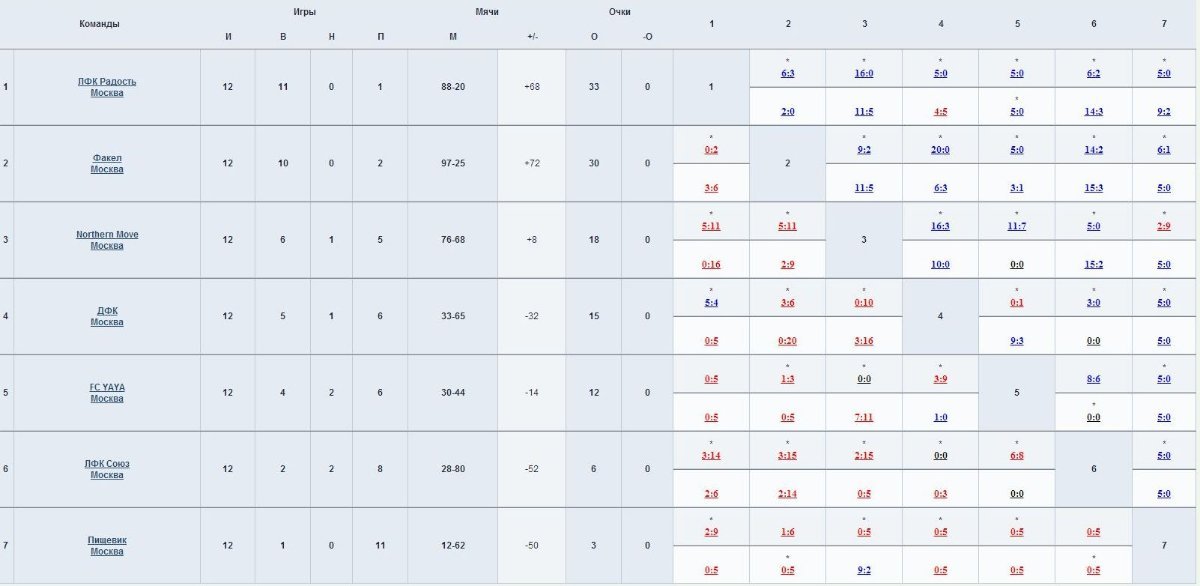This screenshot has height=586, width=1200.
Task: Click the 15:3 score link
Action: click(x=1093, y=188)
